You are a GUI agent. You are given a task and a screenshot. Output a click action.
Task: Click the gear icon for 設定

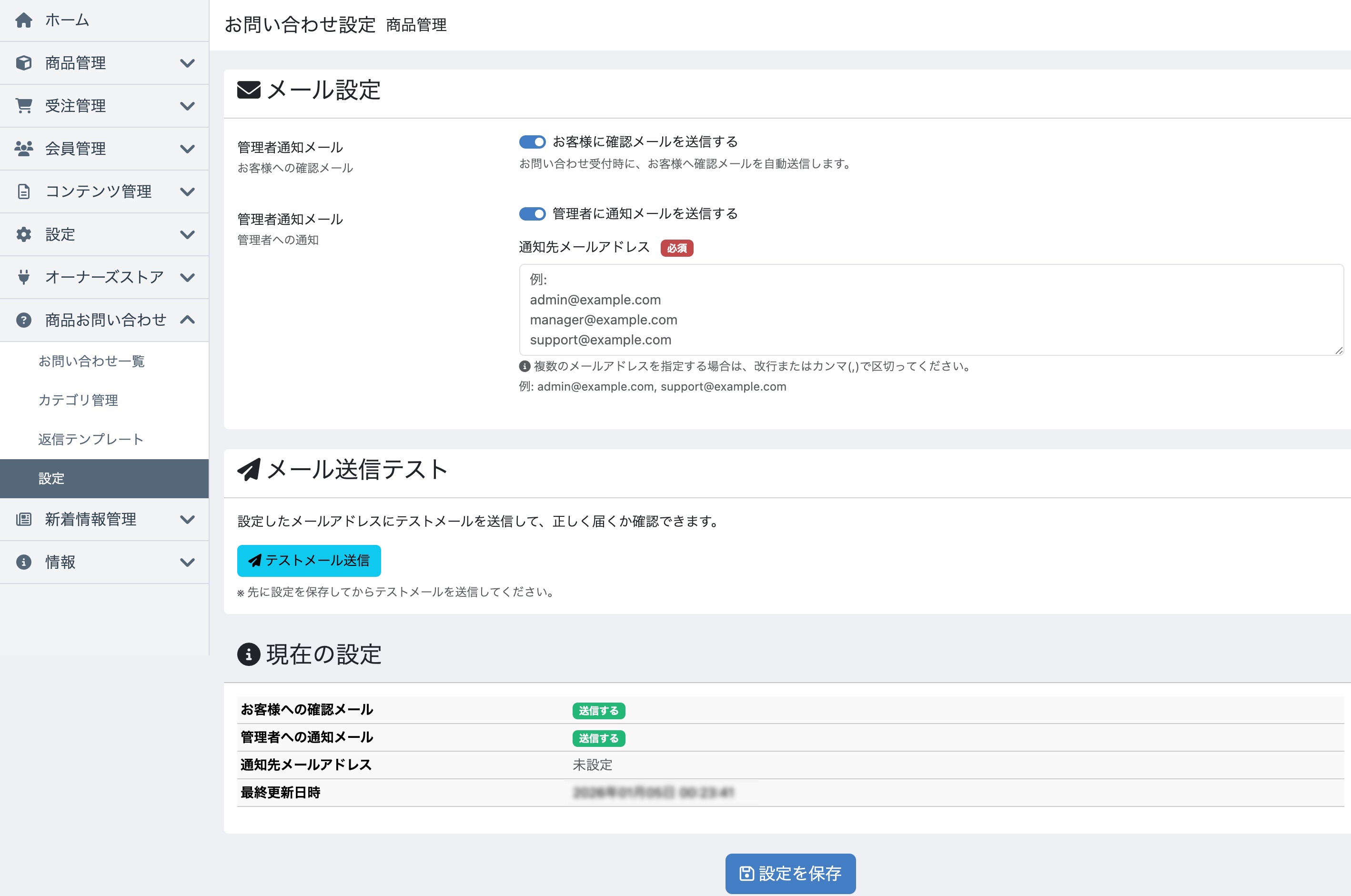point(23,234)
